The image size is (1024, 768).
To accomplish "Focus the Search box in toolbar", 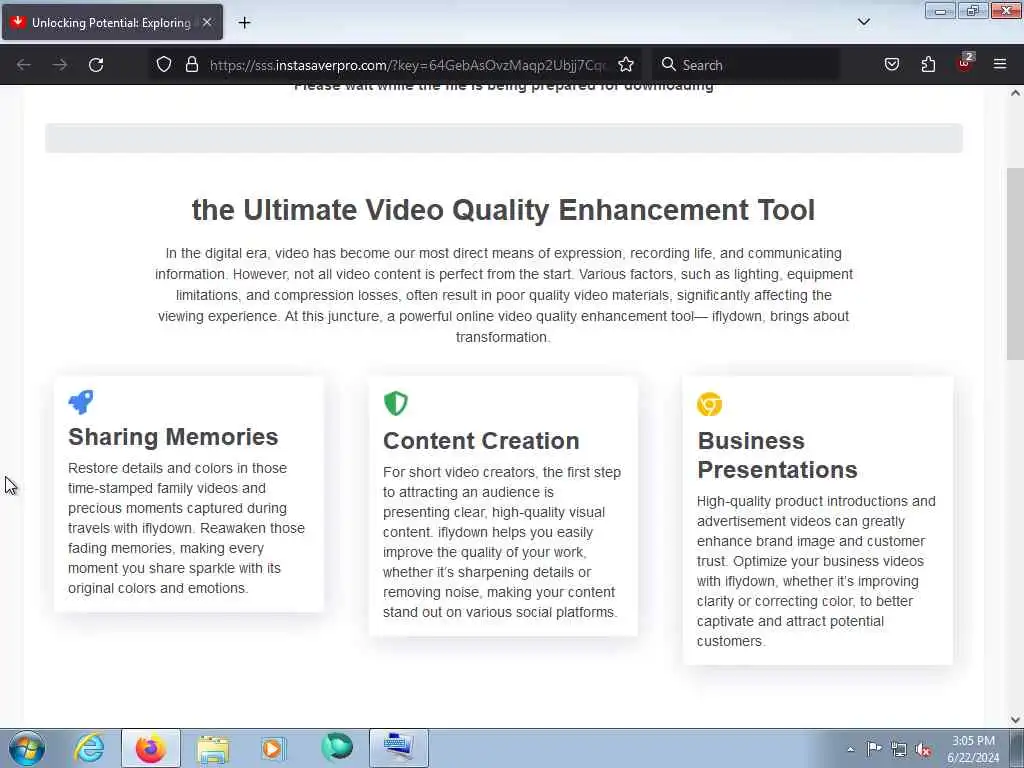I will 746,65.
